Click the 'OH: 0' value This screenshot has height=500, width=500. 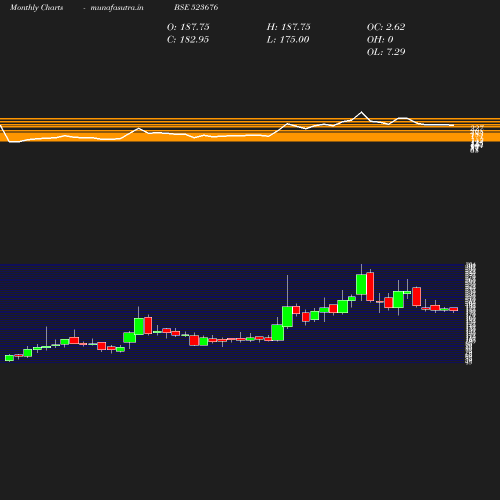coord(380,40)
